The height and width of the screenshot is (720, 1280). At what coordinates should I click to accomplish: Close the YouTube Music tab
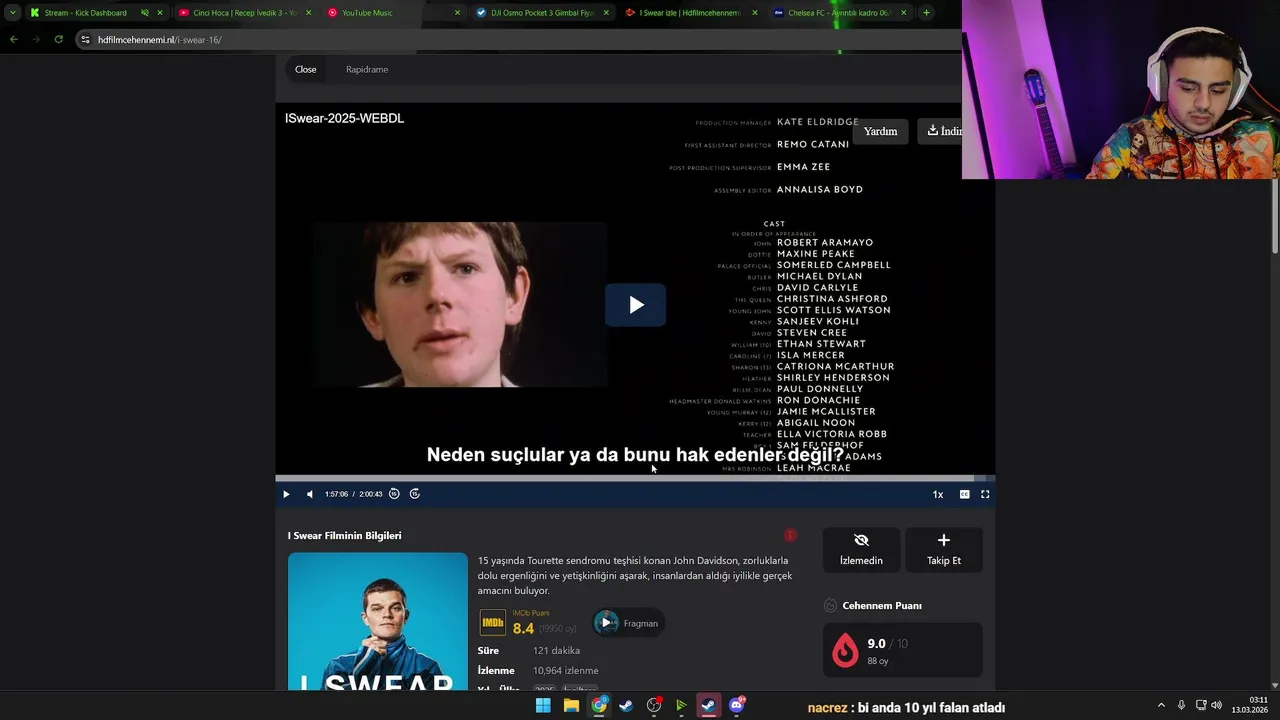pos(457,13)
